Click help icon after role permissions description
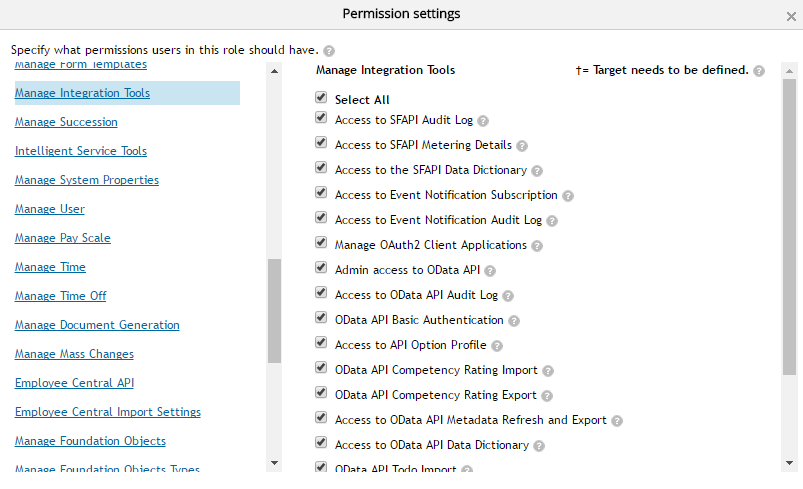Screen dimensions: 803x489 pyautogui.click(x=329, y=50)
